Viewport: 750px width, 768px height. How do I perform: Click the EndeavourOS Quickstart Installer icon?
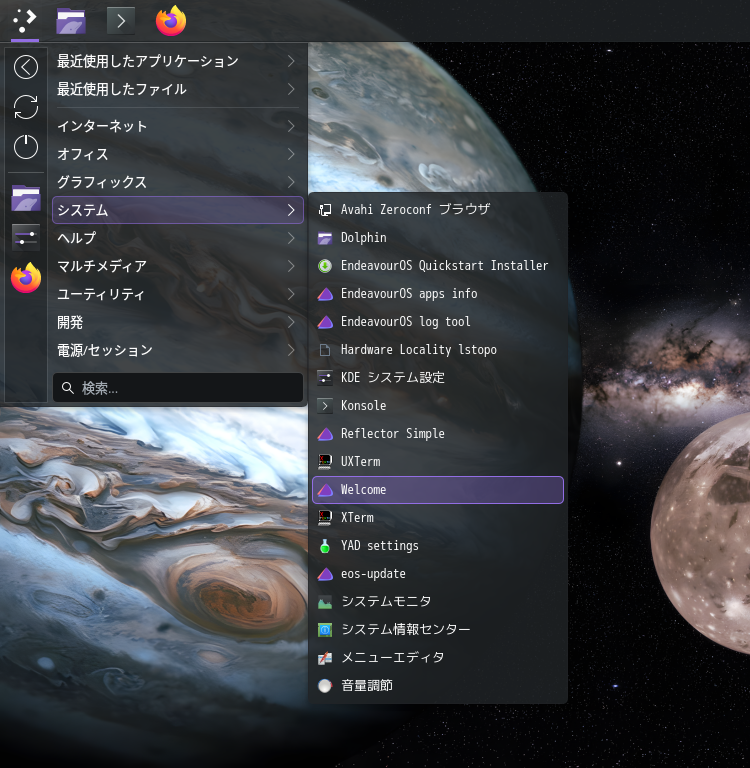325,266
